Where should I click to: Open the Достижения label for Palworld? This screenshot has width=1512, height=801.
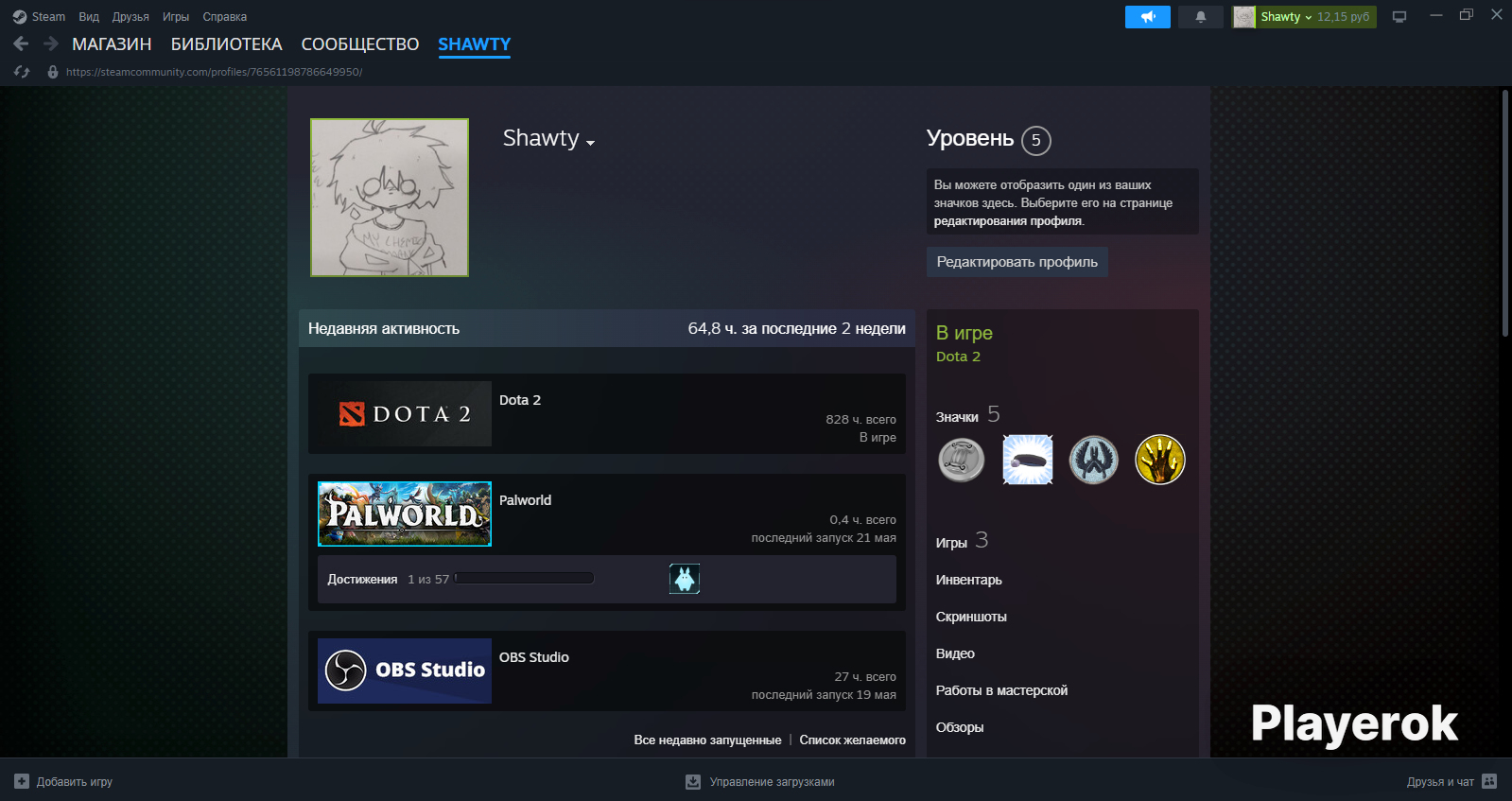(x=362, y=580)
